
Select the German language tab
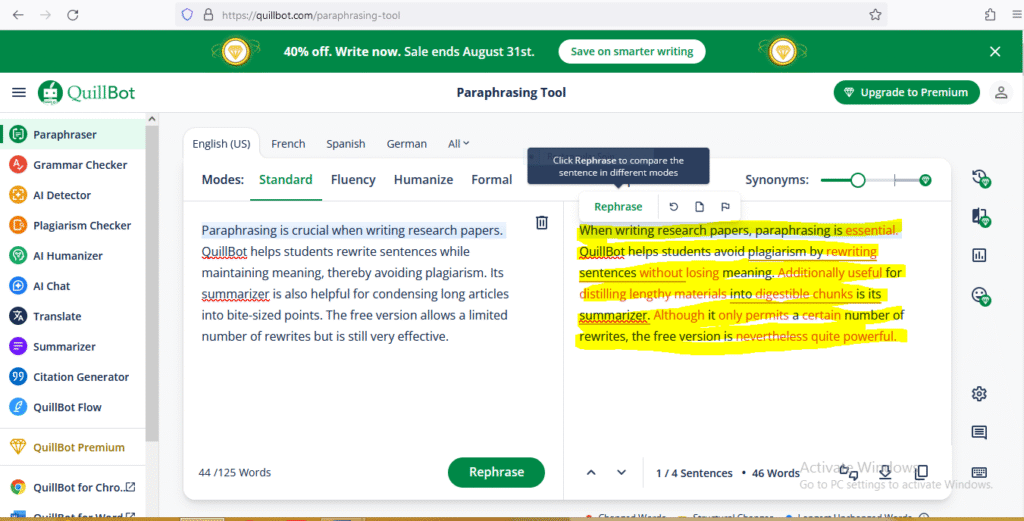[406, 144]
